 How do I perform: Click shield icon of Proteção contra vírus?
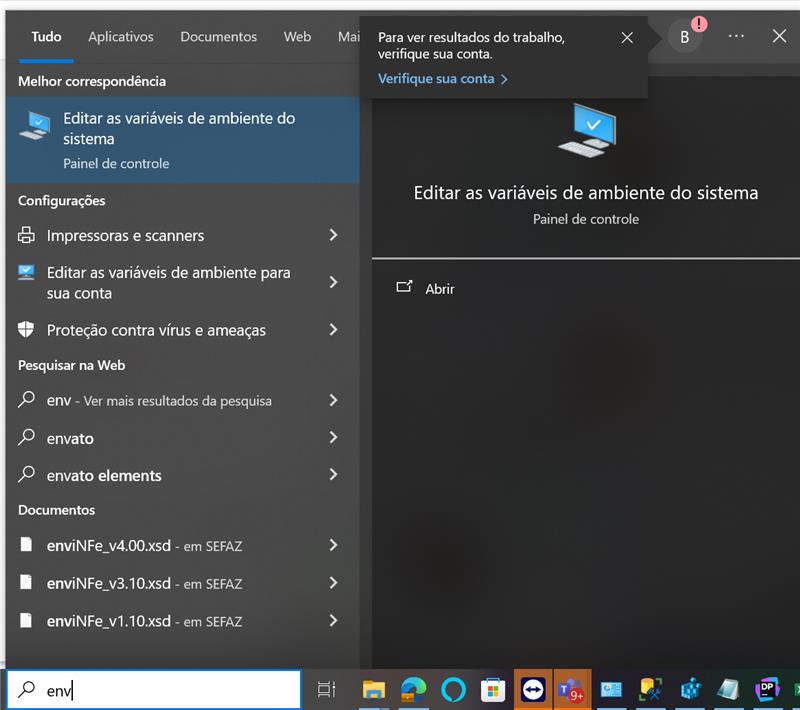point(26,329)
